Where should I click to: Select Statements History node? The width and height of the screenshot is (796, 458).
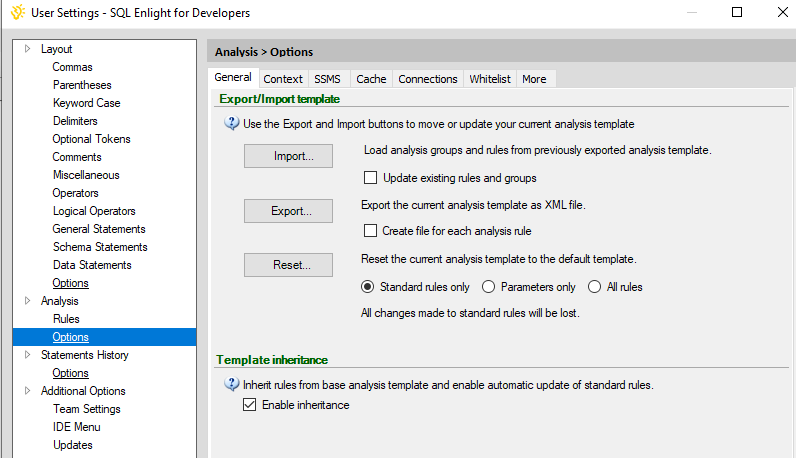click(x=85, y=355)
